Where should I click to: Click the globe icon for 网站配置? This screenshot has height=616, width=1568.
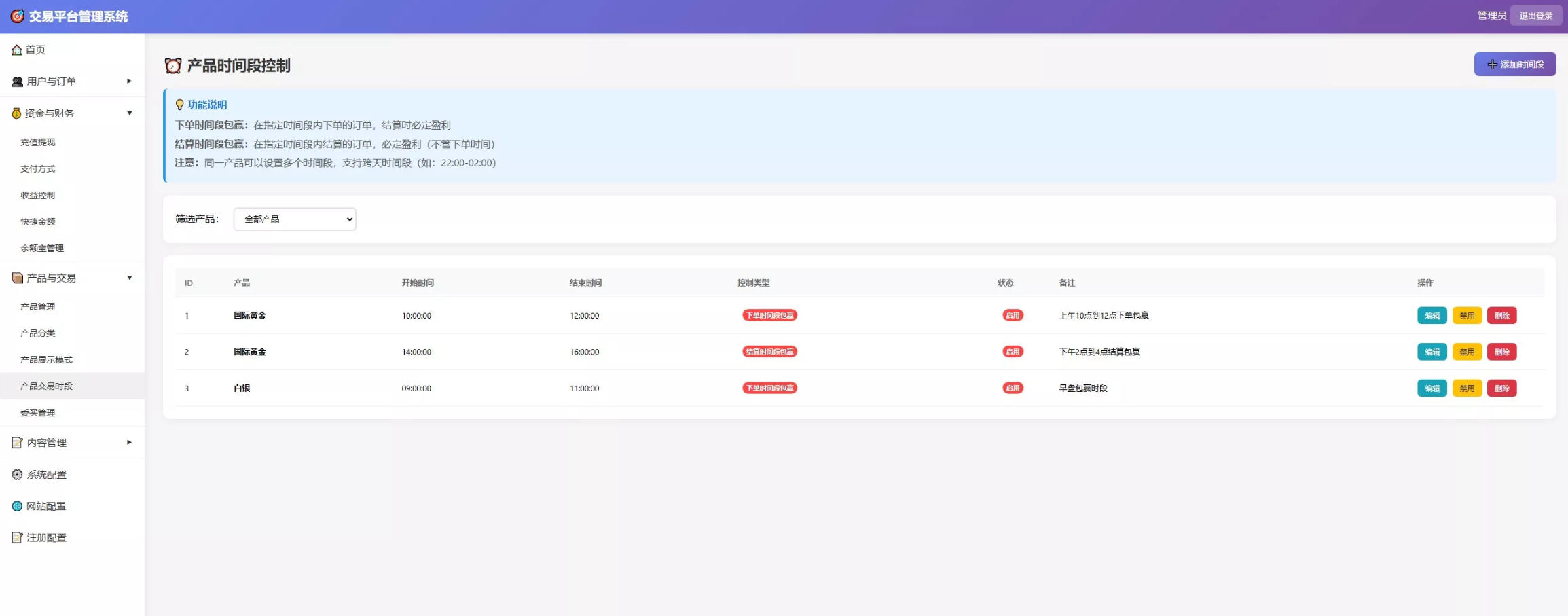tap(17, 506)
